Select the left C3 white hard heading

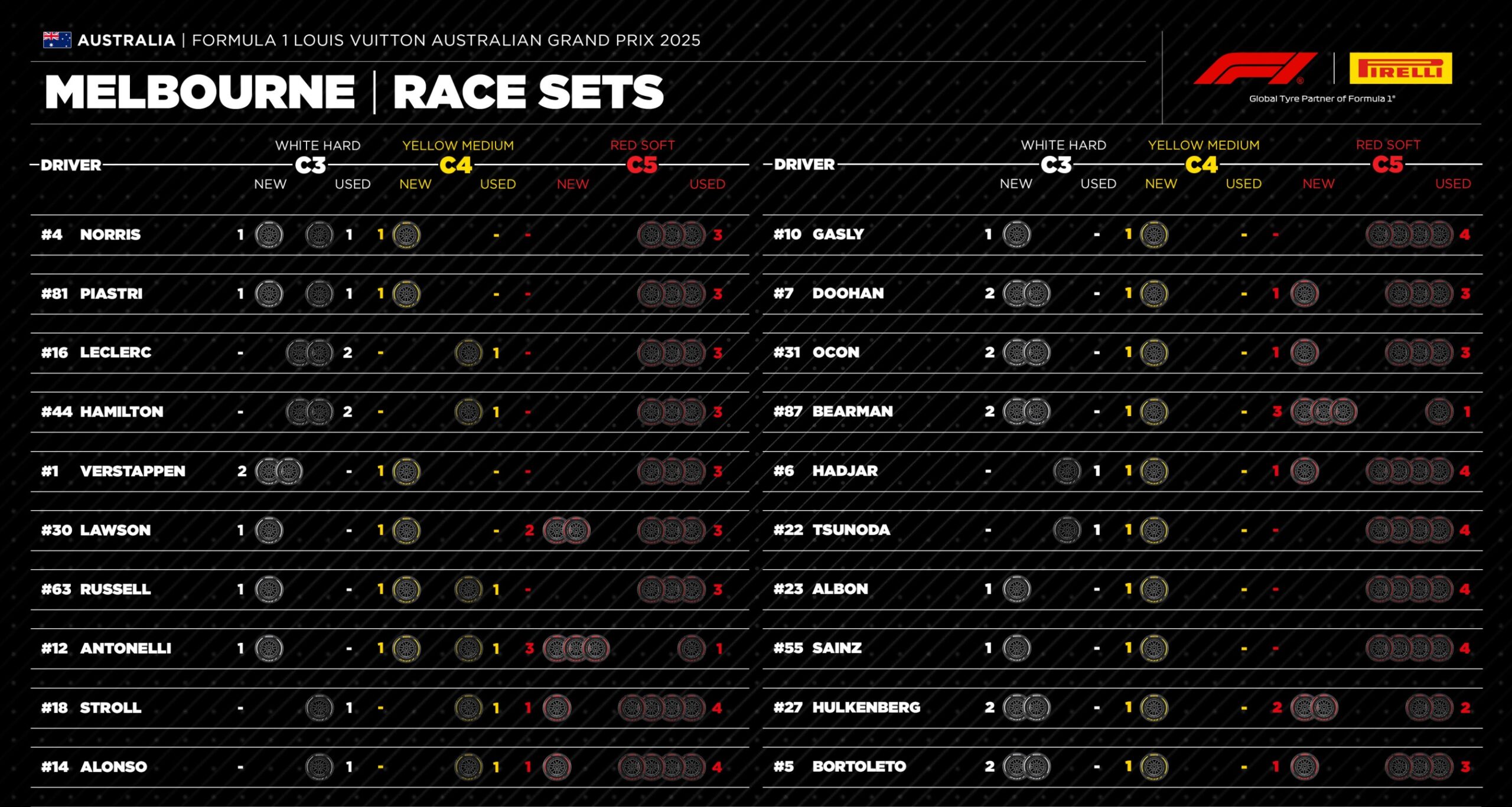311,165
